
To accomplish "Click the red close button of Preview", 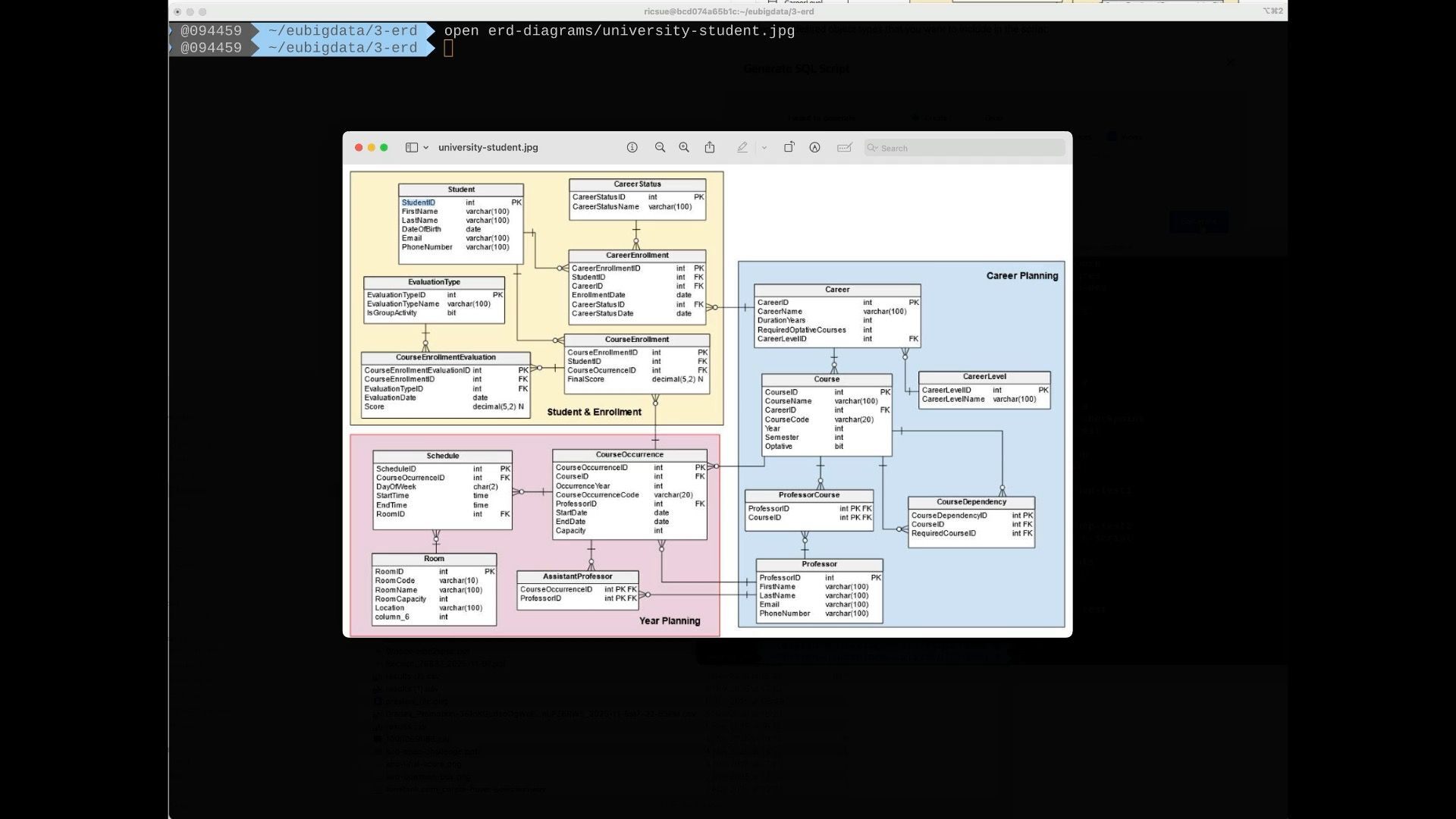I will click(x=359, y=148).
